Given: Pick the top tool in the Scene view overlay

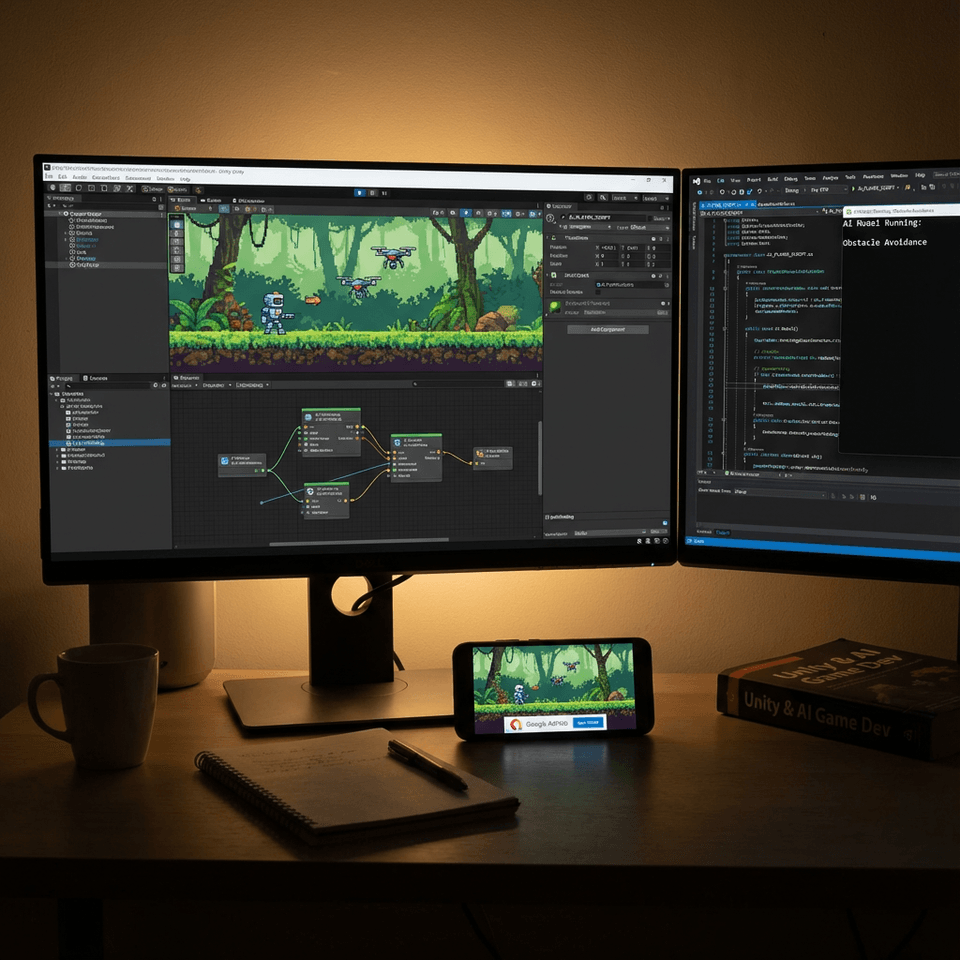Looking at the screenshot, I should click(x=176, y=225).
